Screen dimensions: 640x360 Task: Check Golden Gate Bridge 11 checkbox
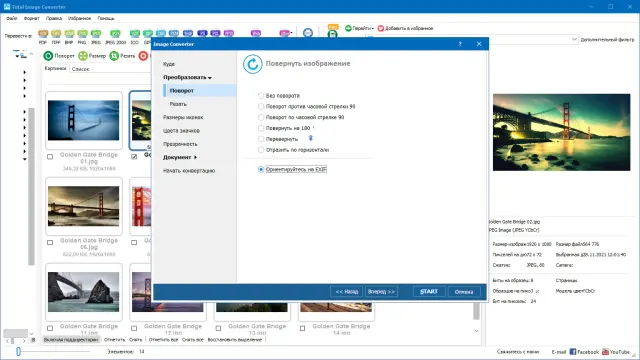pyautogui.click(x=50, y=328)
